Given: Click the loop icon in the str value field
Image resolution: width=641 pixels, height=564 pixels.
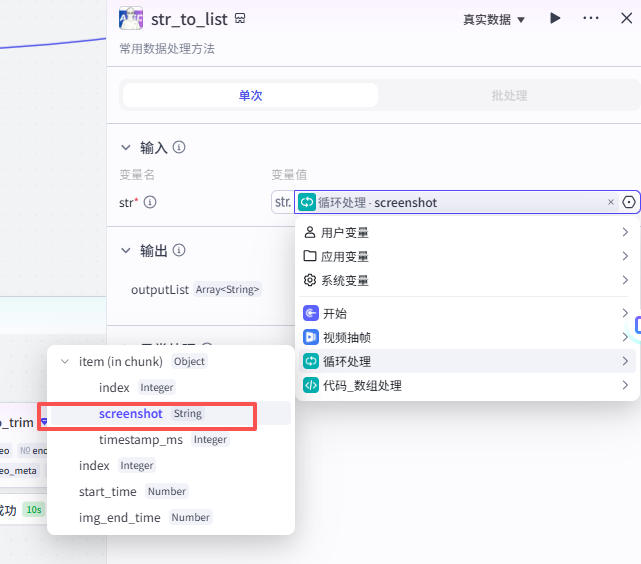Looking at the screenshot, I should [307, 202].
